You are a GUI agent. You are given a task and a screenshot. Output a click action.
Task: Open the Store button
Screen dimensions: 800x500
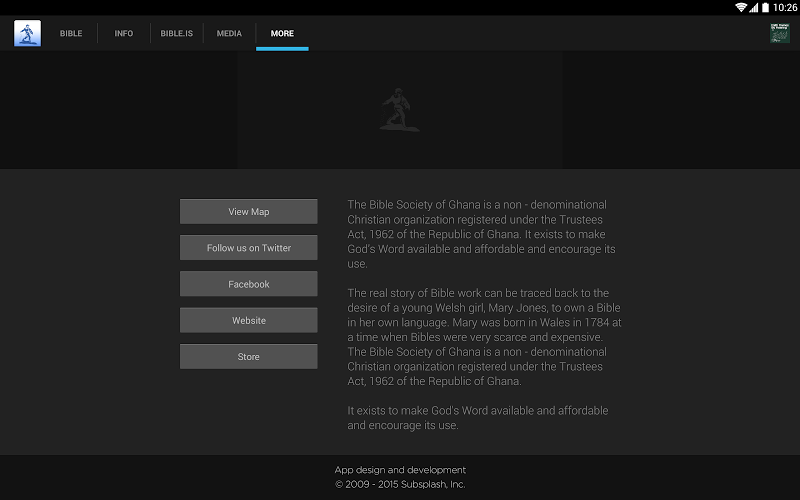click(248, 356)
